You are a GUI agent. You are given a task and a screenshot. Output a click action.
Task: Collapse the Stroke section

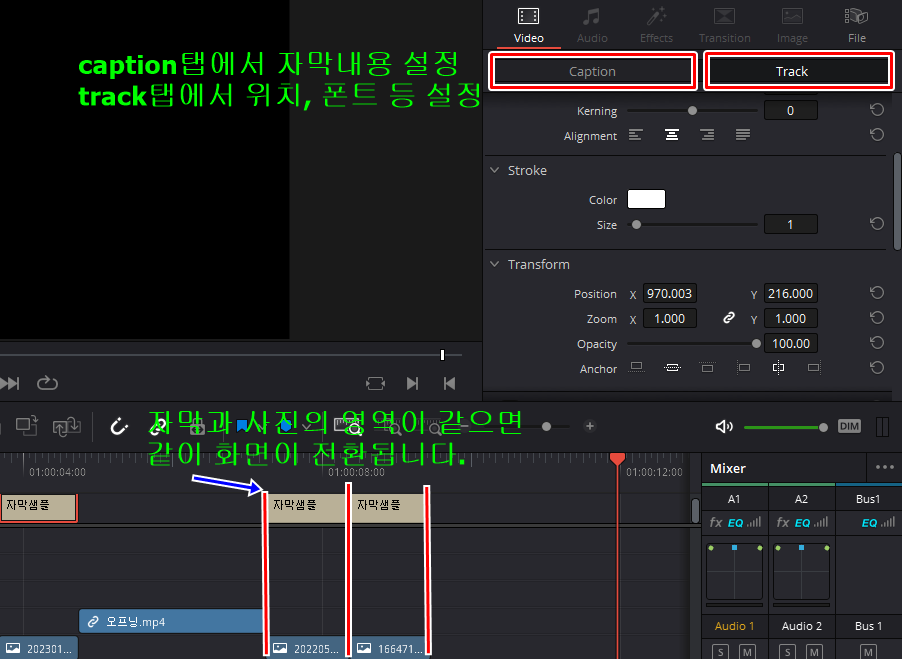[494, 170]
